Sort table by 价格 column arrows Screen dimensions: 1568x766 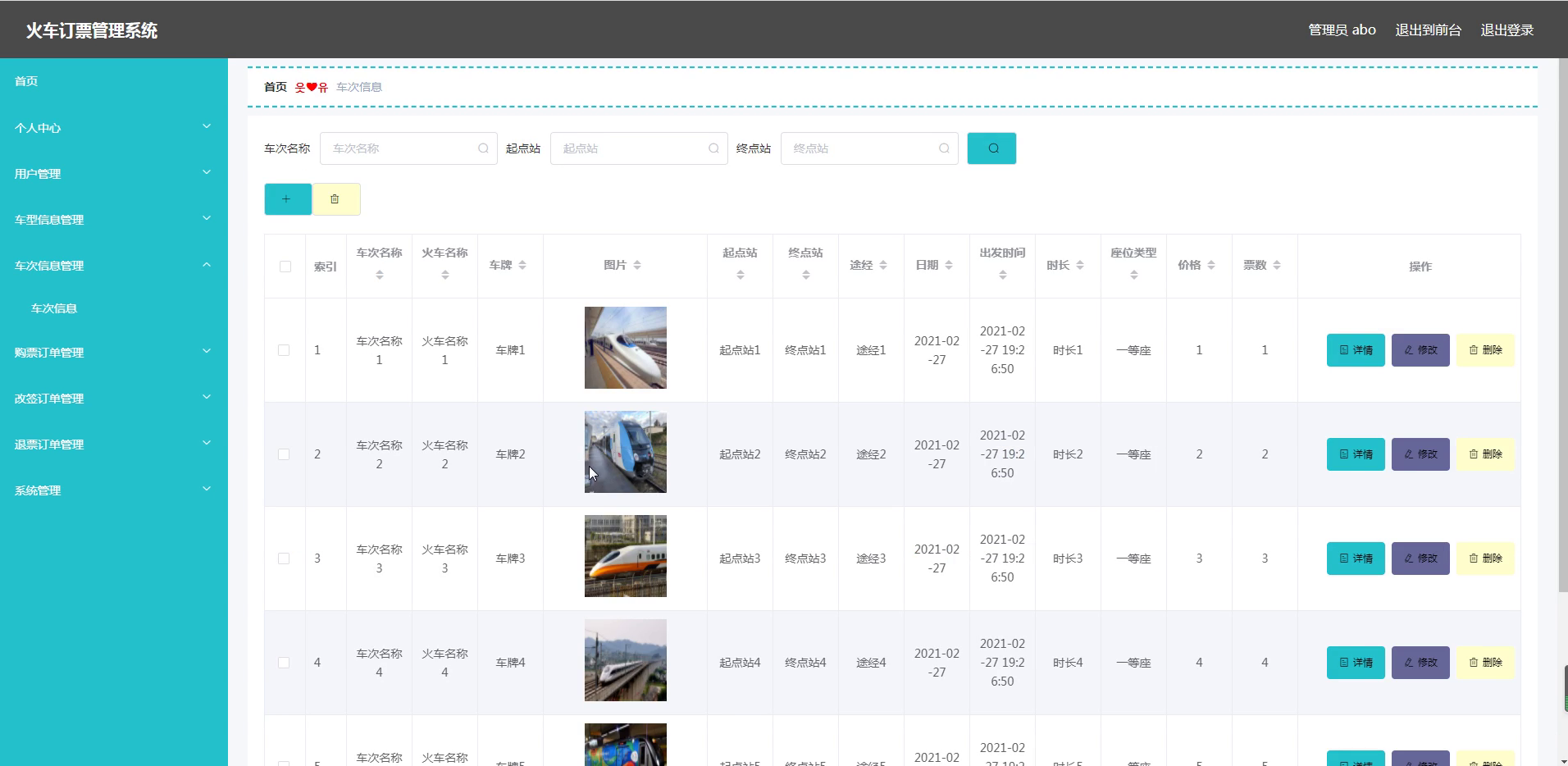tap(1211, 265)
